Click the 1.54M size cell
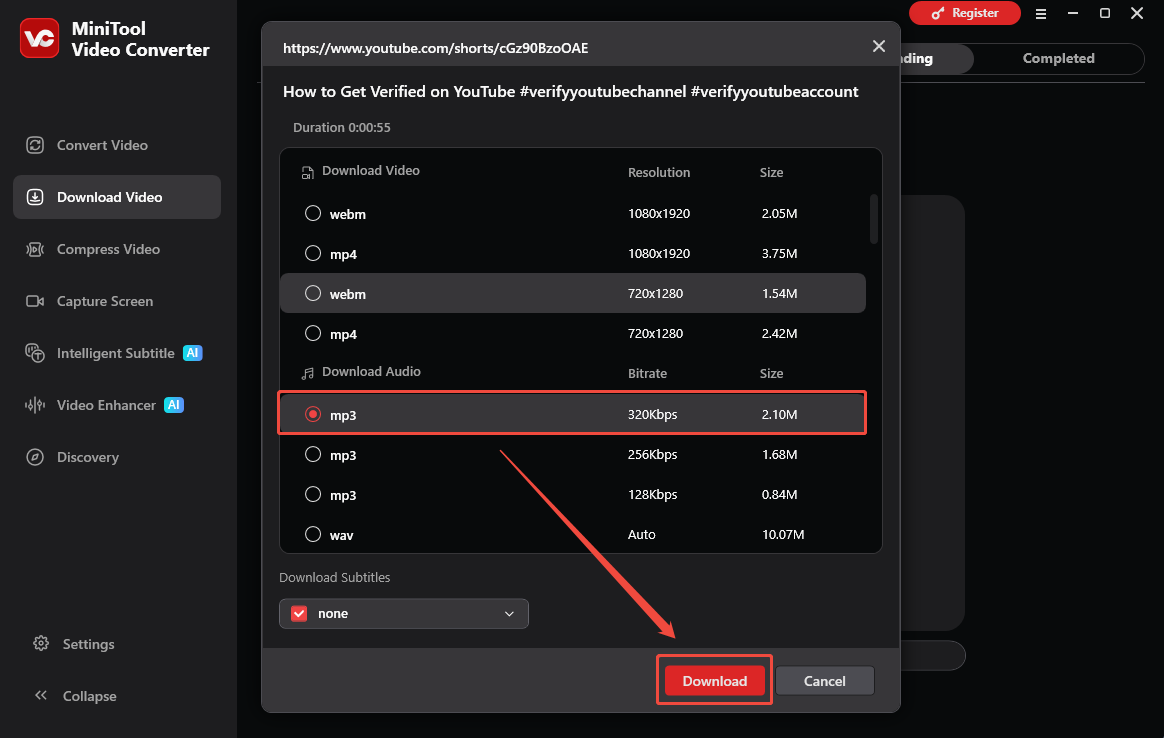 (x=779, y=294)
